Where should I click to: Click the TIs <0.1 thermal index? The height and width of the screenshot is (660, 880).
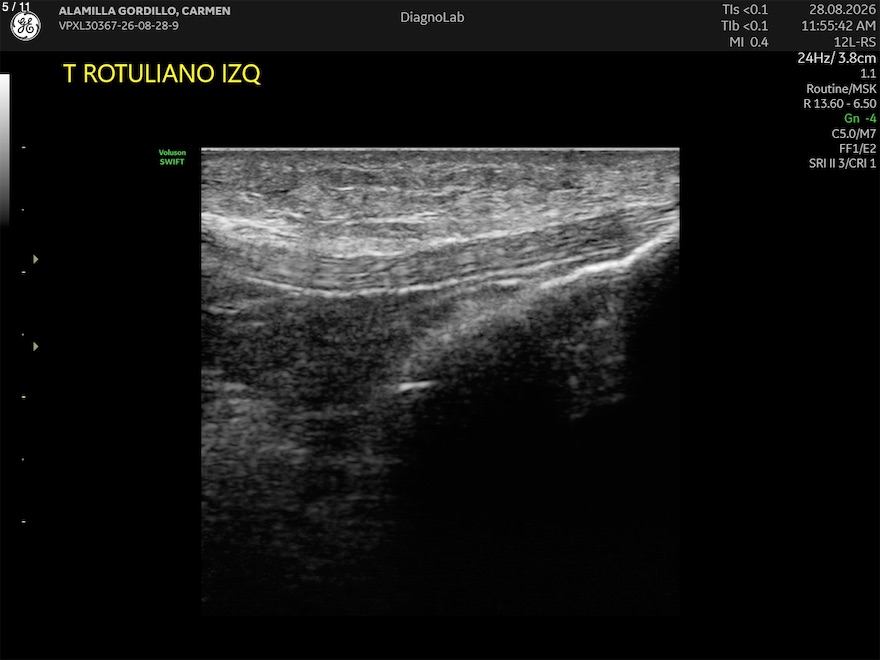(x=745, y=10)
